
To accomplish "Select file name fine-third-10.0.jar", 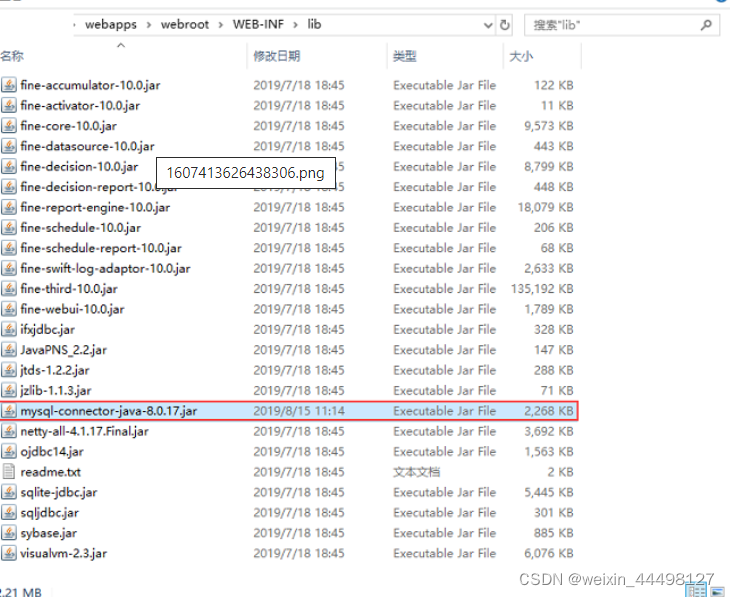I will pyautogui.click(x=69, y=289).
